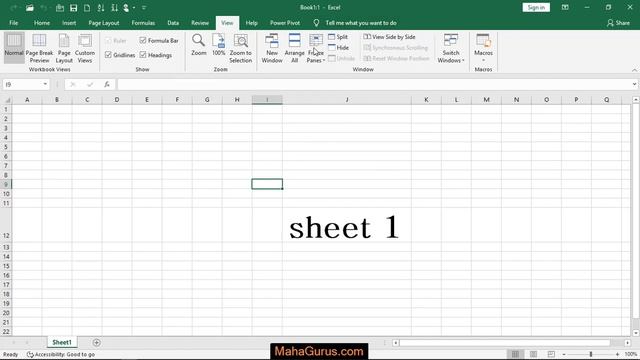The height and width of the screenshot is (360, 640).
Task: Create new blank workbook from quick toolbar
Action: (87, 8)
